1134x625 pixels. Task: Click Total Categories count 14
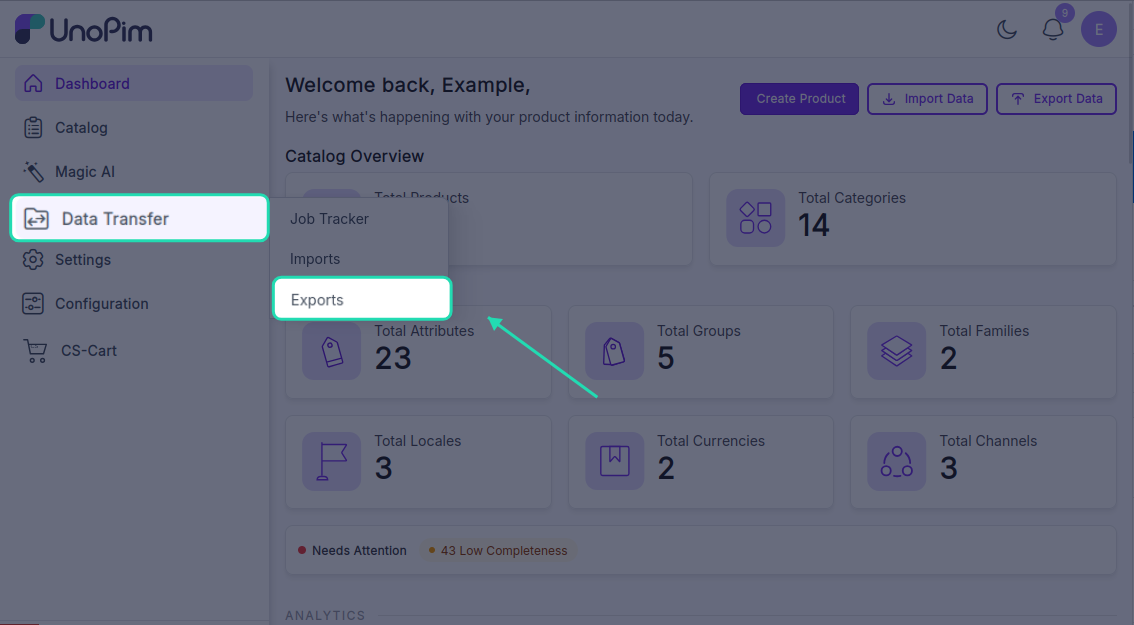pyautogui.click(x=814, y=226)
